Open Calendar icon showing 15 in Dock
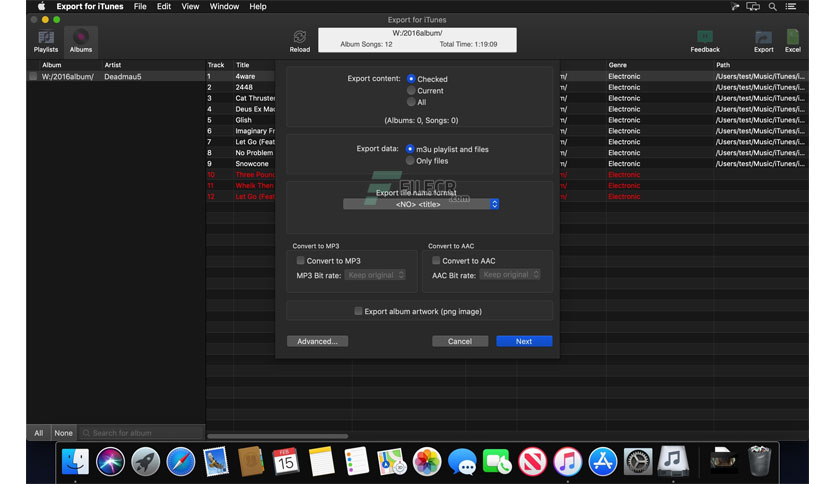 pyautogui.click(x=286, y=461)
